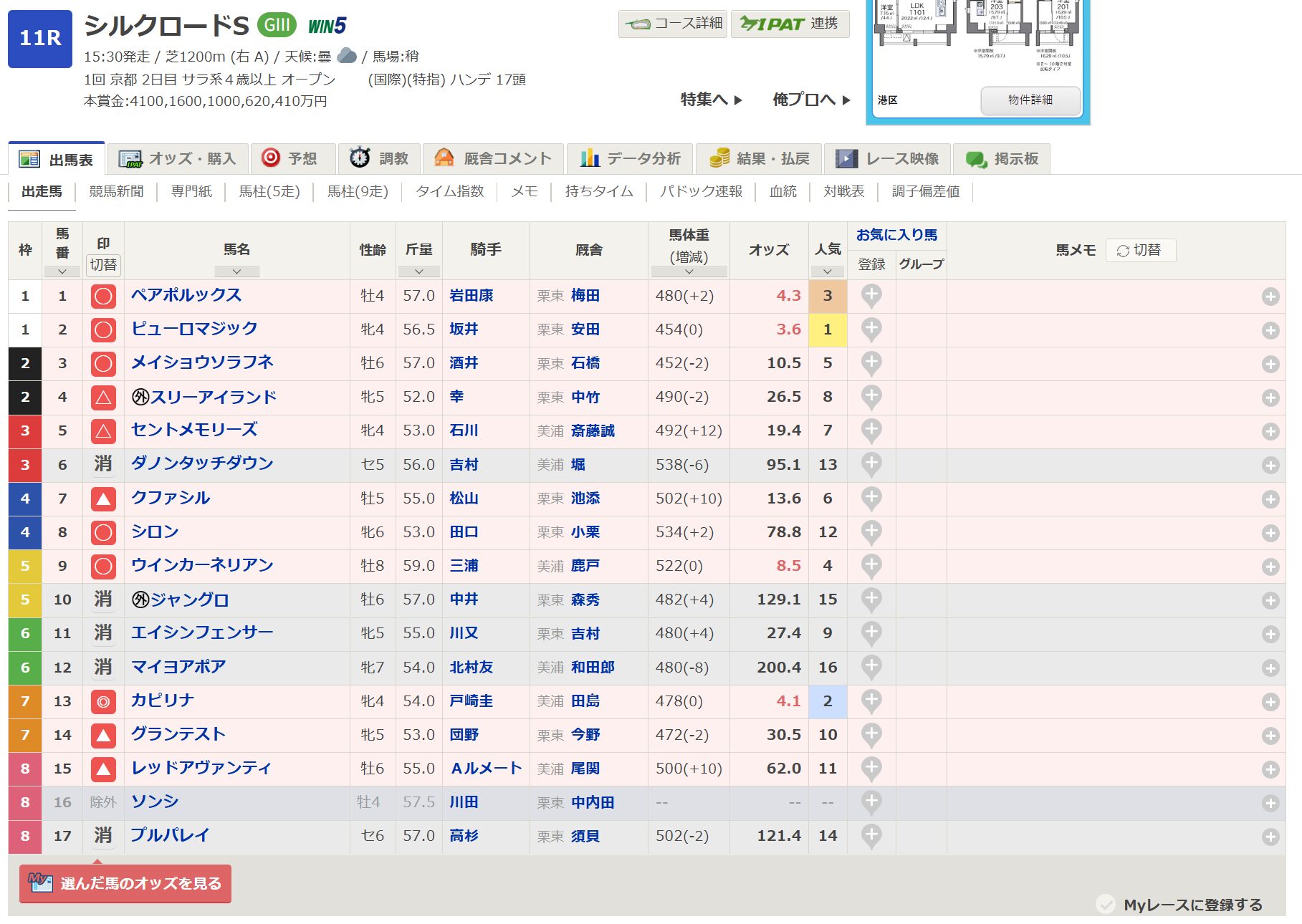Click the favorite pin icon for ペアポルックス

(x=871, y=295)
